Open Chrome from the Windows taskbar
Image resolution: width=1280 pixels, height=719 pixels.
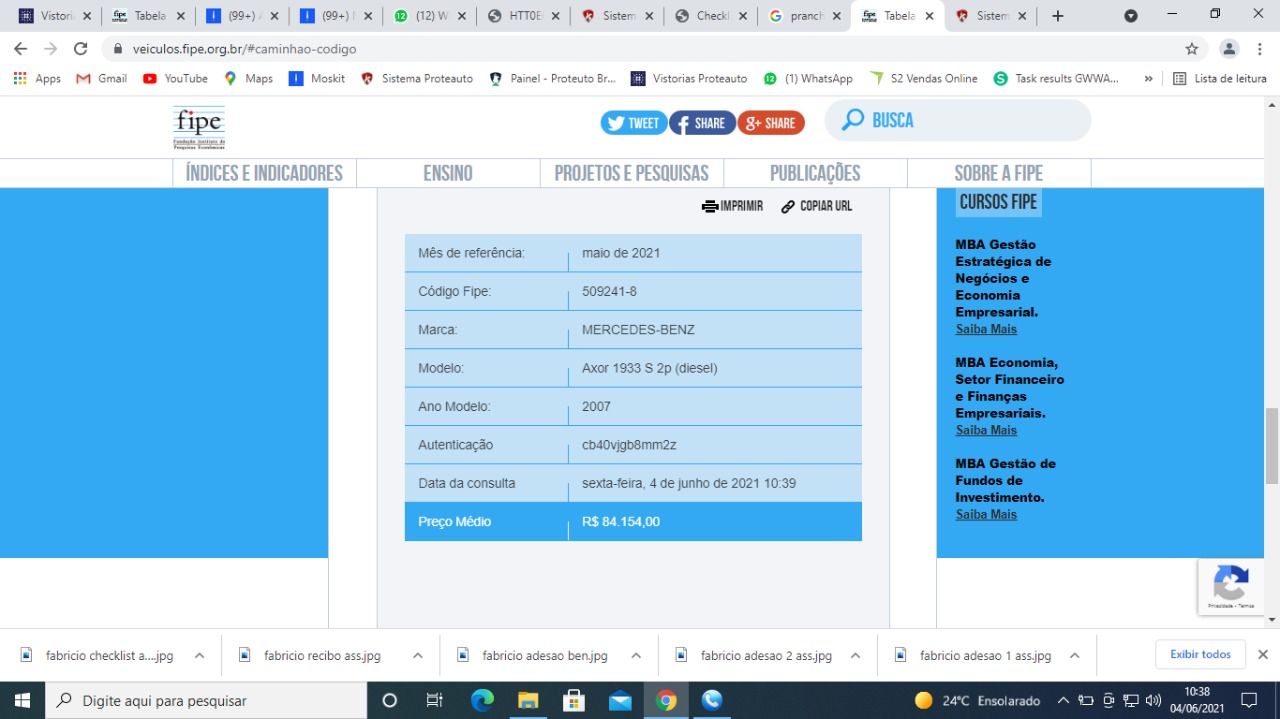tap(666, 700)
